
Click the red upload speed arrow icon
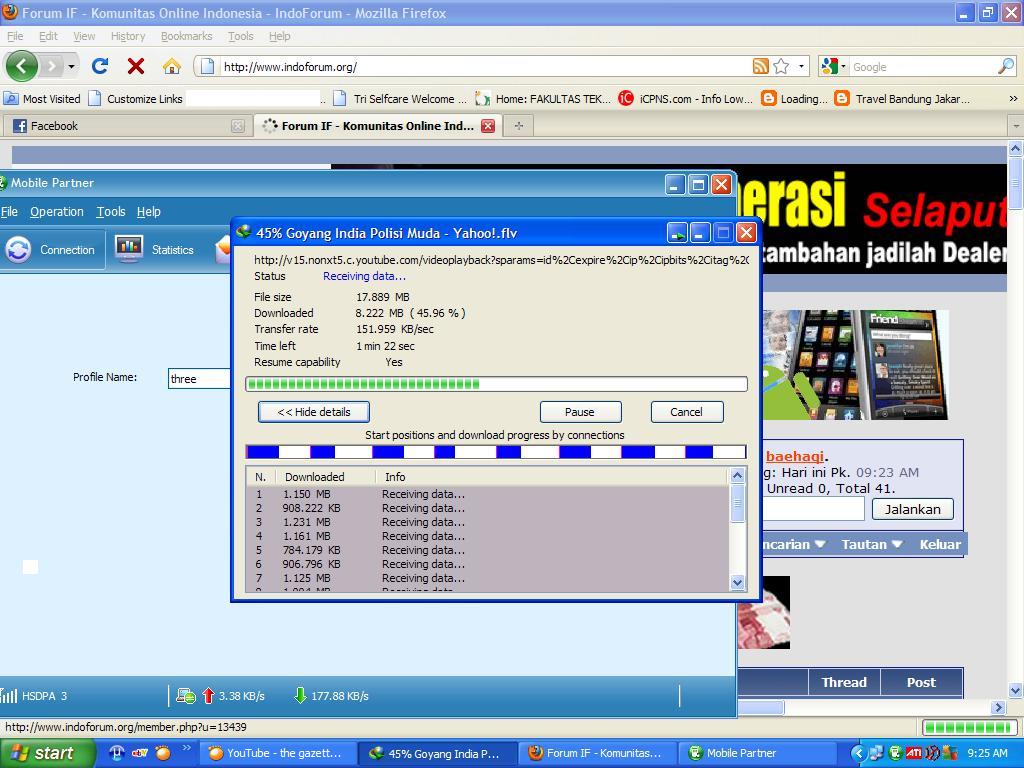[x=208, y=696]
